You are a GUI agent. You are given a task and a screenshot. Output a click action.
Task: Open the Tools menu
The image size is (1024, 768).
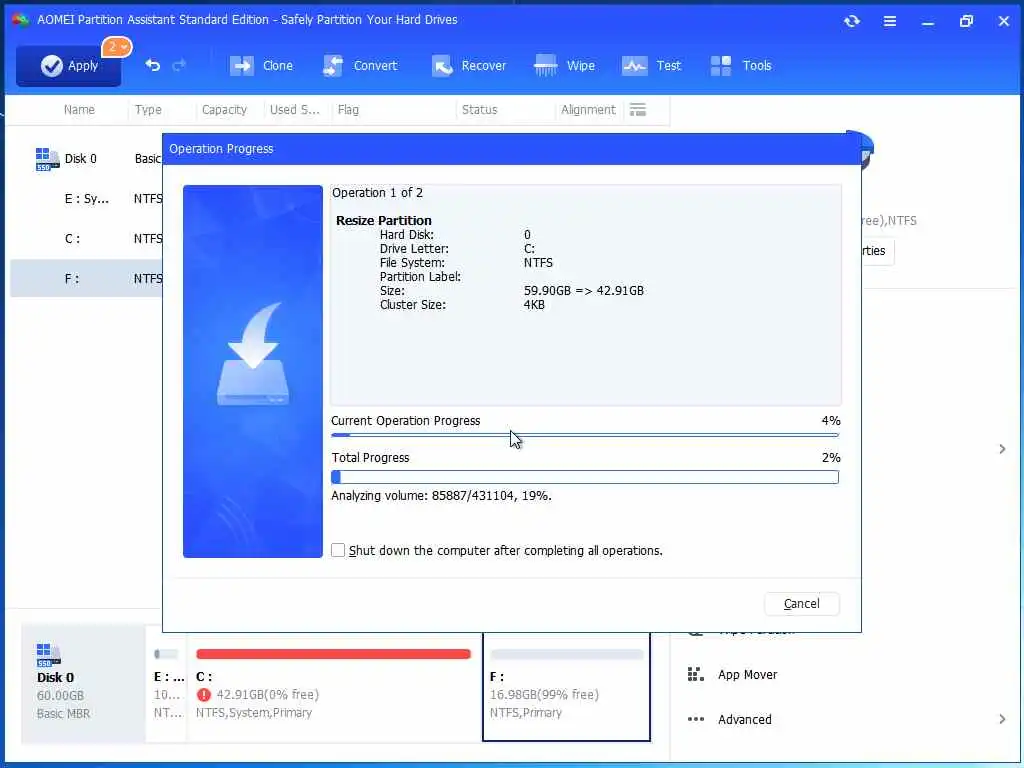pos(741,65)
